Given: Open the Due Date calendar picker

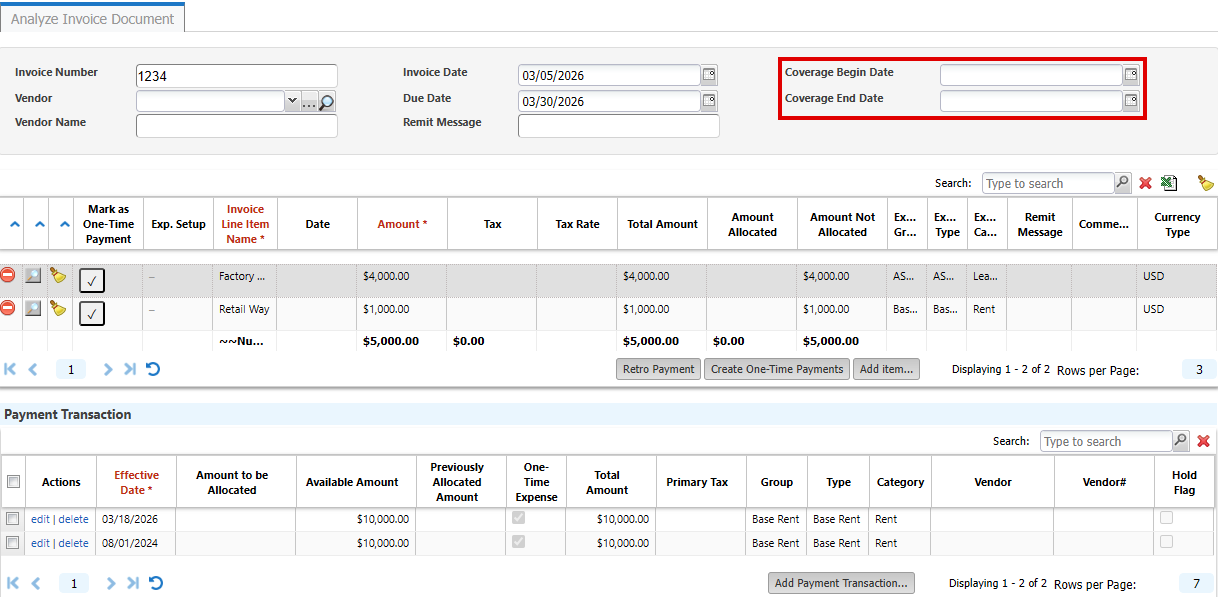Looking at the screenshot, I should tap(709, 101).
